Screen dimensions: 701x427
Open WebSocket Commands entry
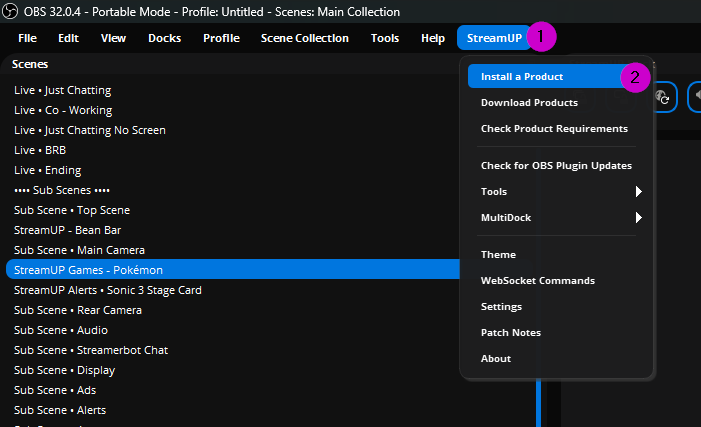click(x=537, y=281)
